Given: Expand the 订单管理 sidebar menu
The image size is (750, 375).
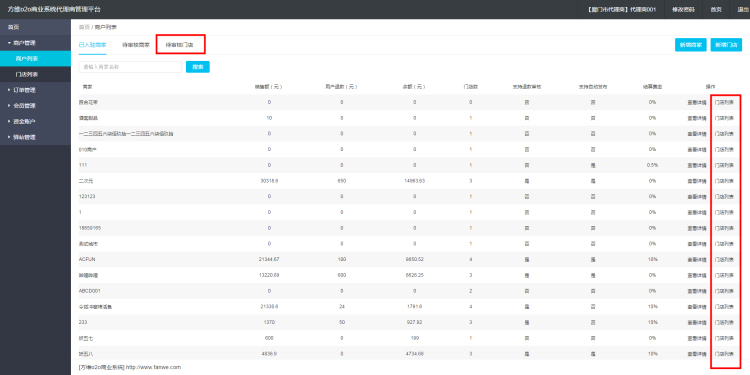Looking at the screenshot, I should [x=35, y=90].
